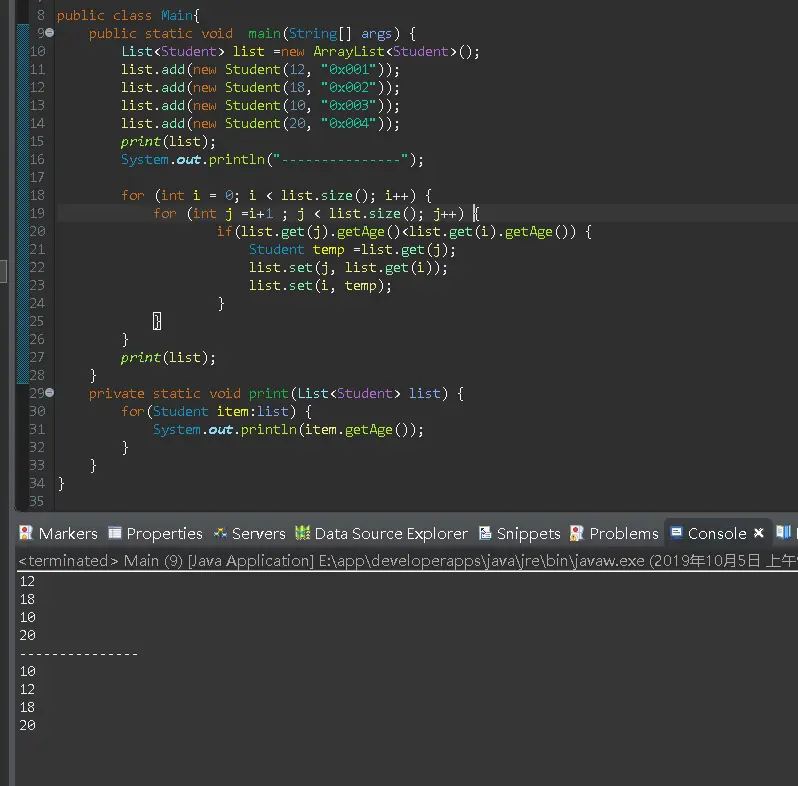The image size is (798, 786).
Task: Switch to the Data Source Explorer tab label
Action: click(x=391, y=533)
